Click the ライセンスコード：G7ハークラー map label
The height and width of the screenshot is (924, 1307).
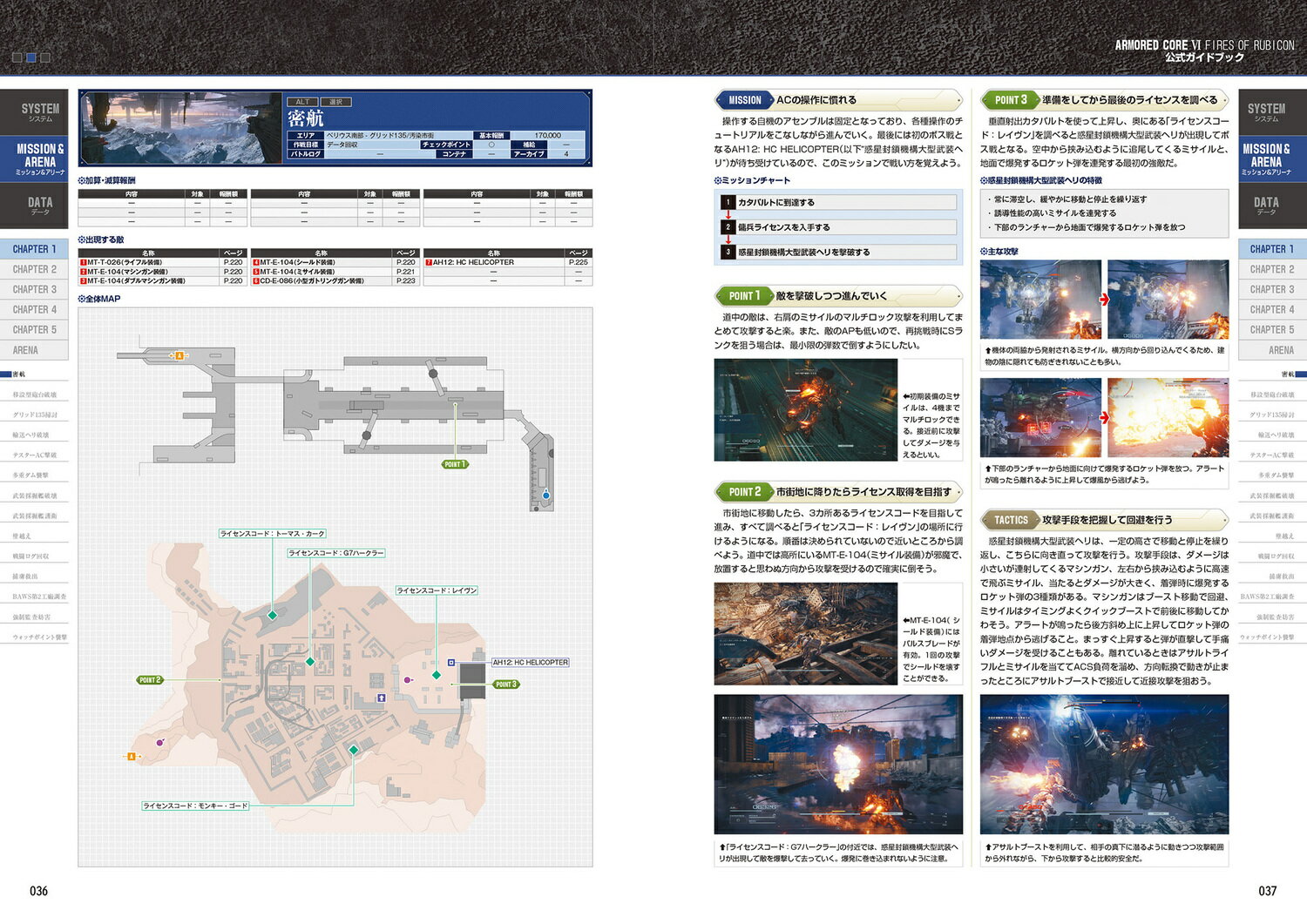click(x=335, y=553)
